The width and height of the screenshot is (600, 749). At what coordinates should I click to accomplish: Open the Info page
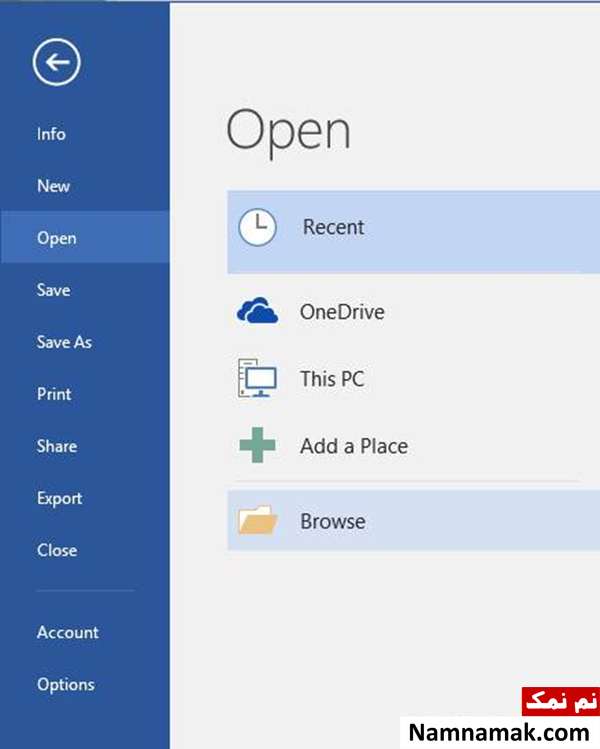pos(51,134)
